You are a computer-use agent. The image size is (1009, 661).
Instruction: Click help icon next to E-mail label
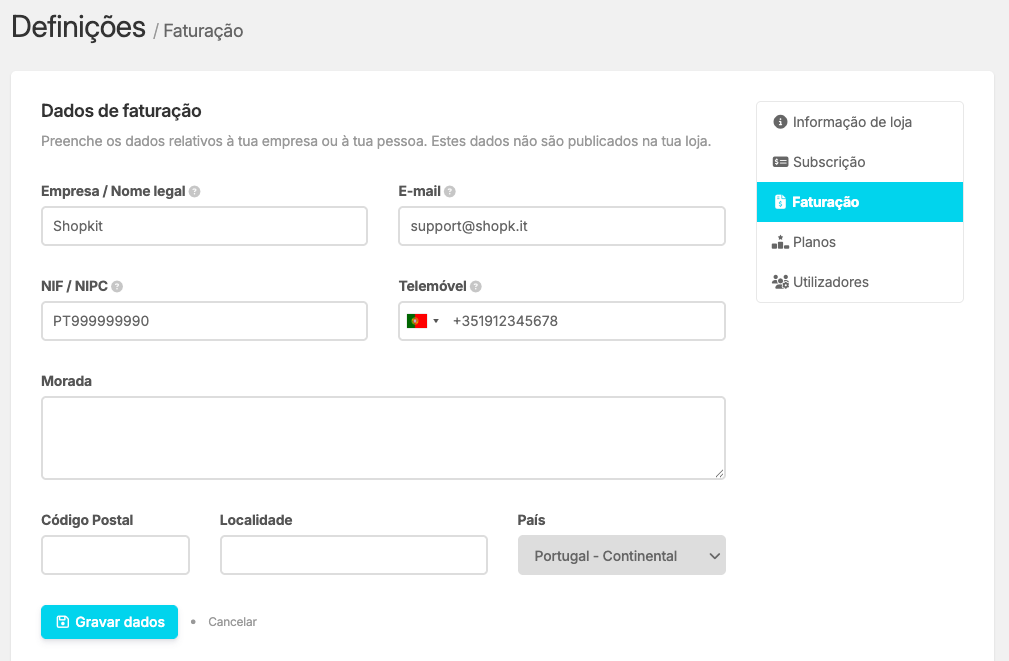coord(450,192)
